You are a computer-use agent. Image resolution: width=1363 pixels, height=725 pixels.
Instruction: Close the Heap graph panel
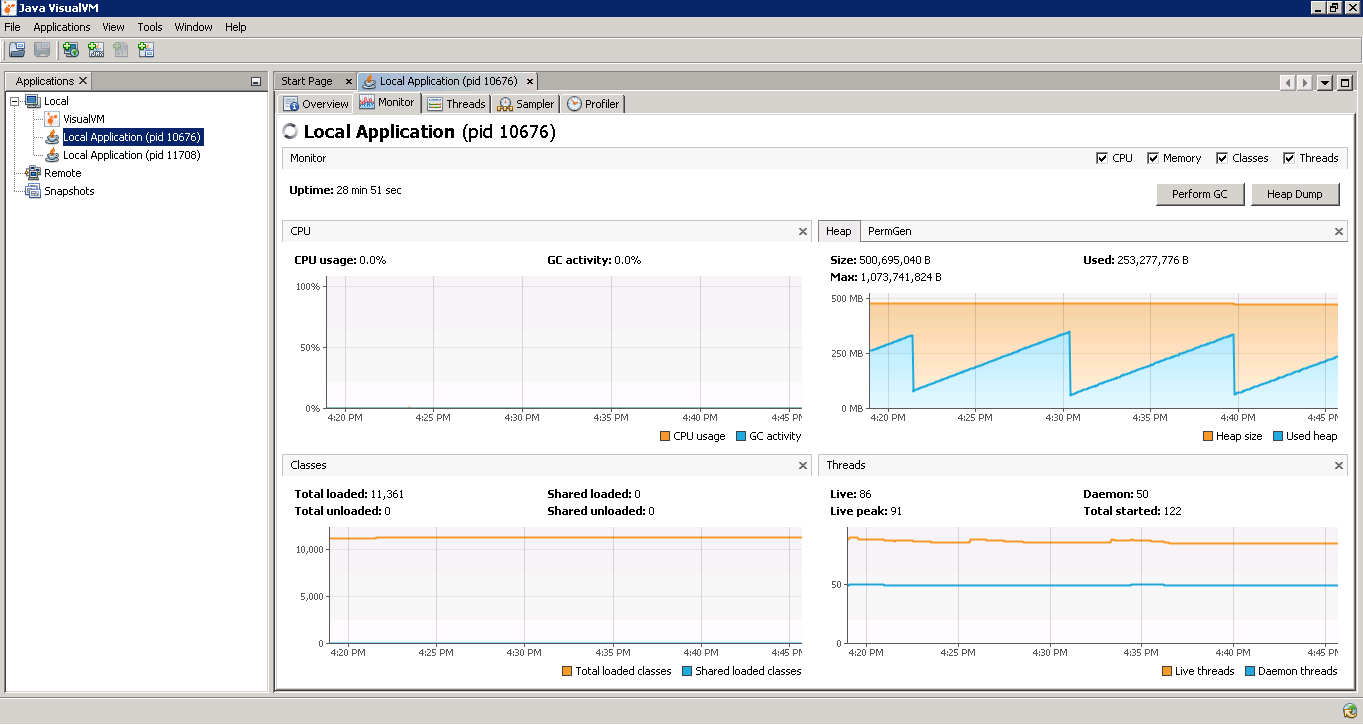coord(1339,231)
